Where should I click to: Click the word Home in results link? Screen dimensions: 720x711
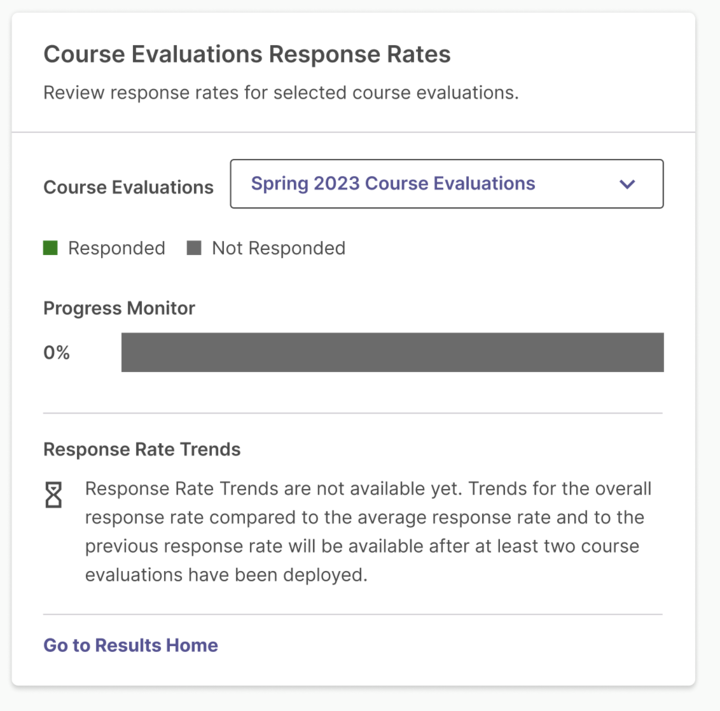(x=192, y=645)
